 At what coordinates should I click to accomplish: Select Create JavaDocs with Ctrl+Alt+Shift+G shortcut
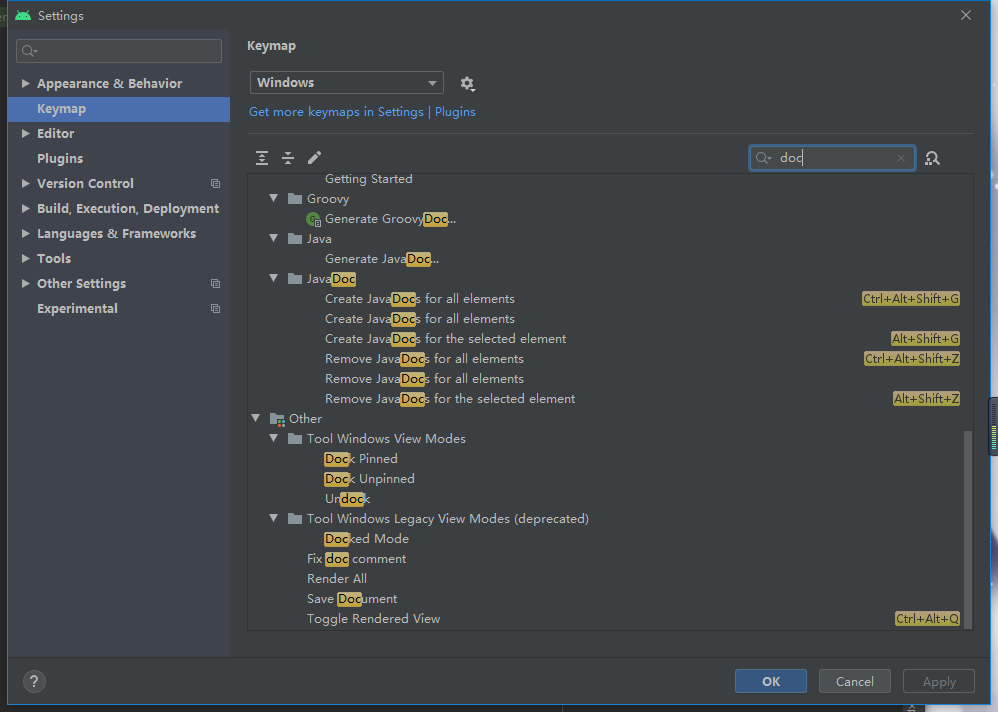pos(420,299)
